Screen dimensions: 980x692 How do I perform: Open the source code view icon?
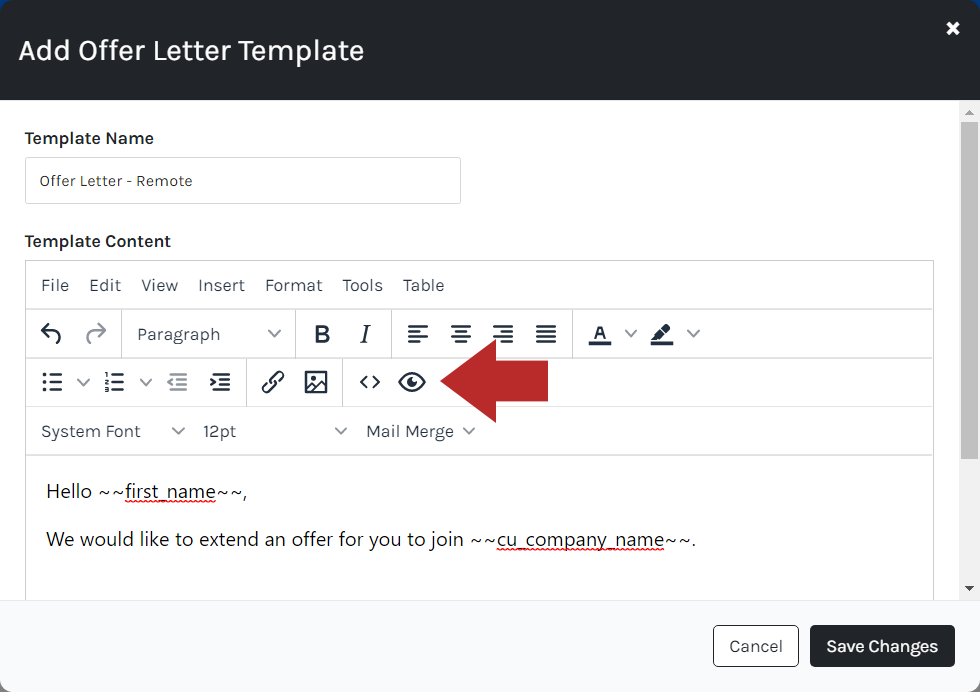click(x=369, y=382)
